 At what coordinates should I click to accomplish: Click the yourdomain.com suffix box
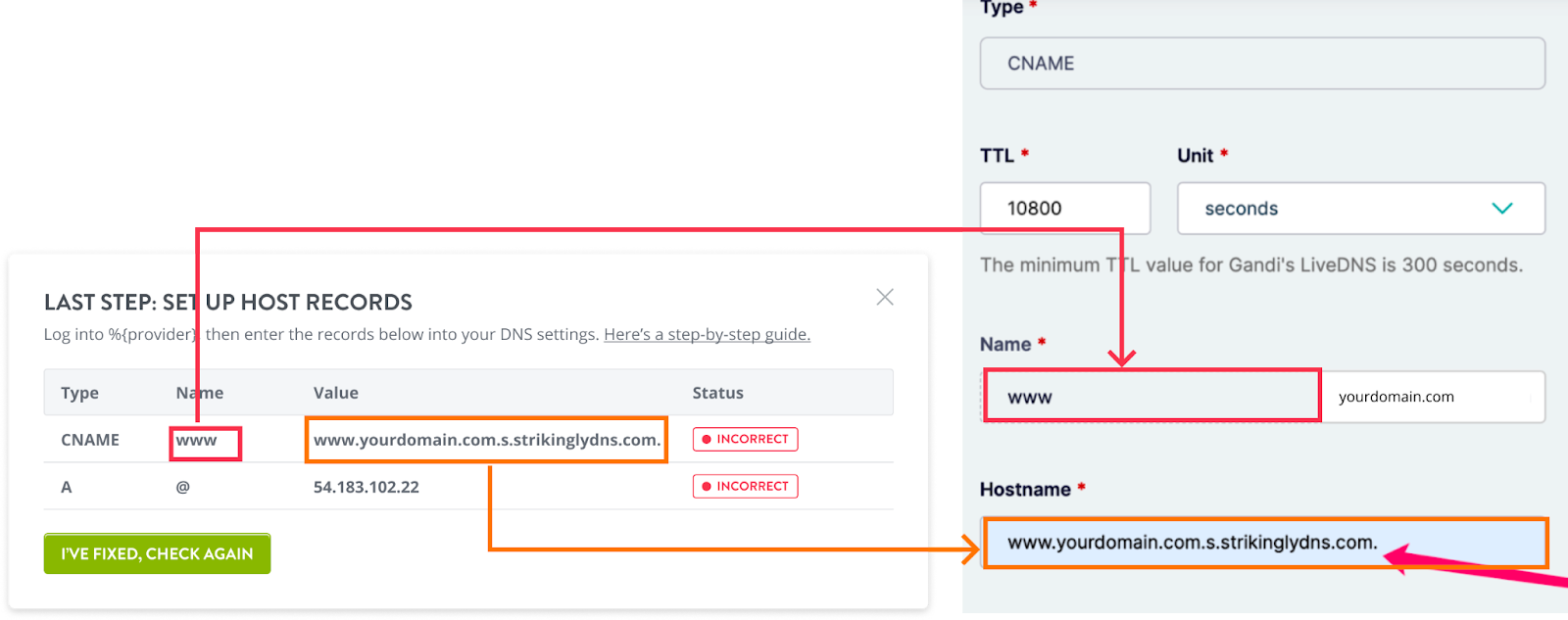tap(1433, 397)
